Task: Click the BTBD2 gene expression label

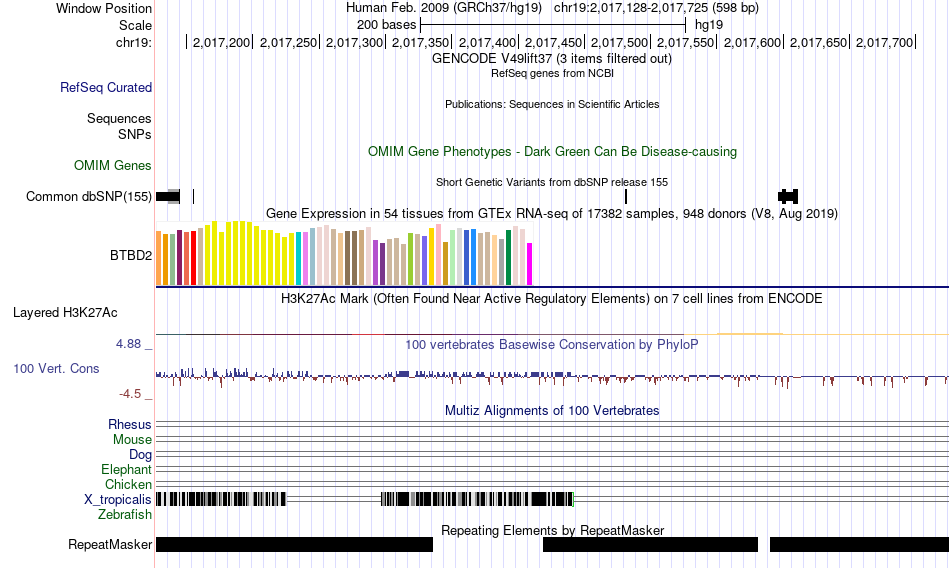Action: tap(131, 255)
